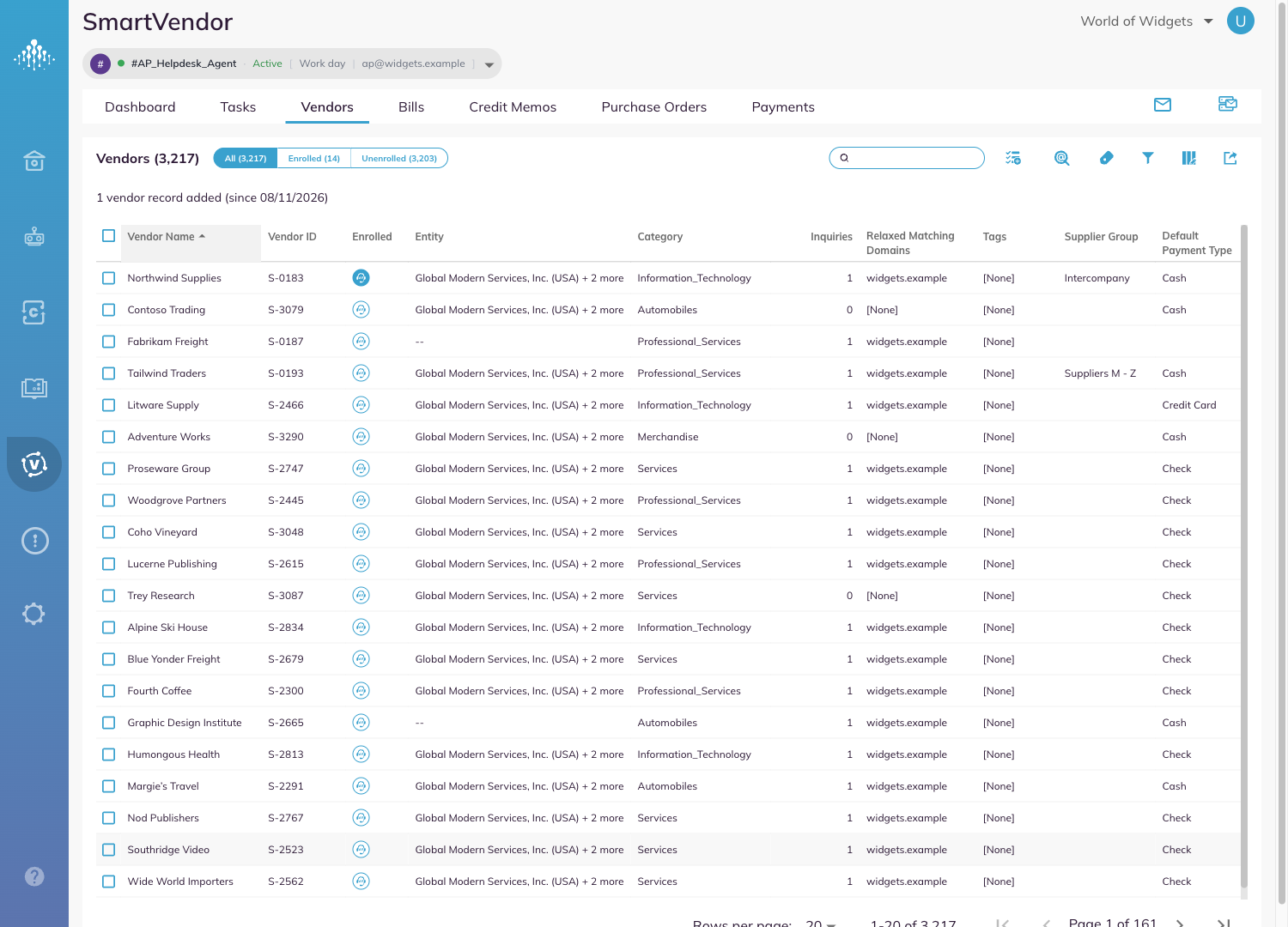Open the Purchase Orders tab
Screen dimensions: 1288x927
coord(654,107)
